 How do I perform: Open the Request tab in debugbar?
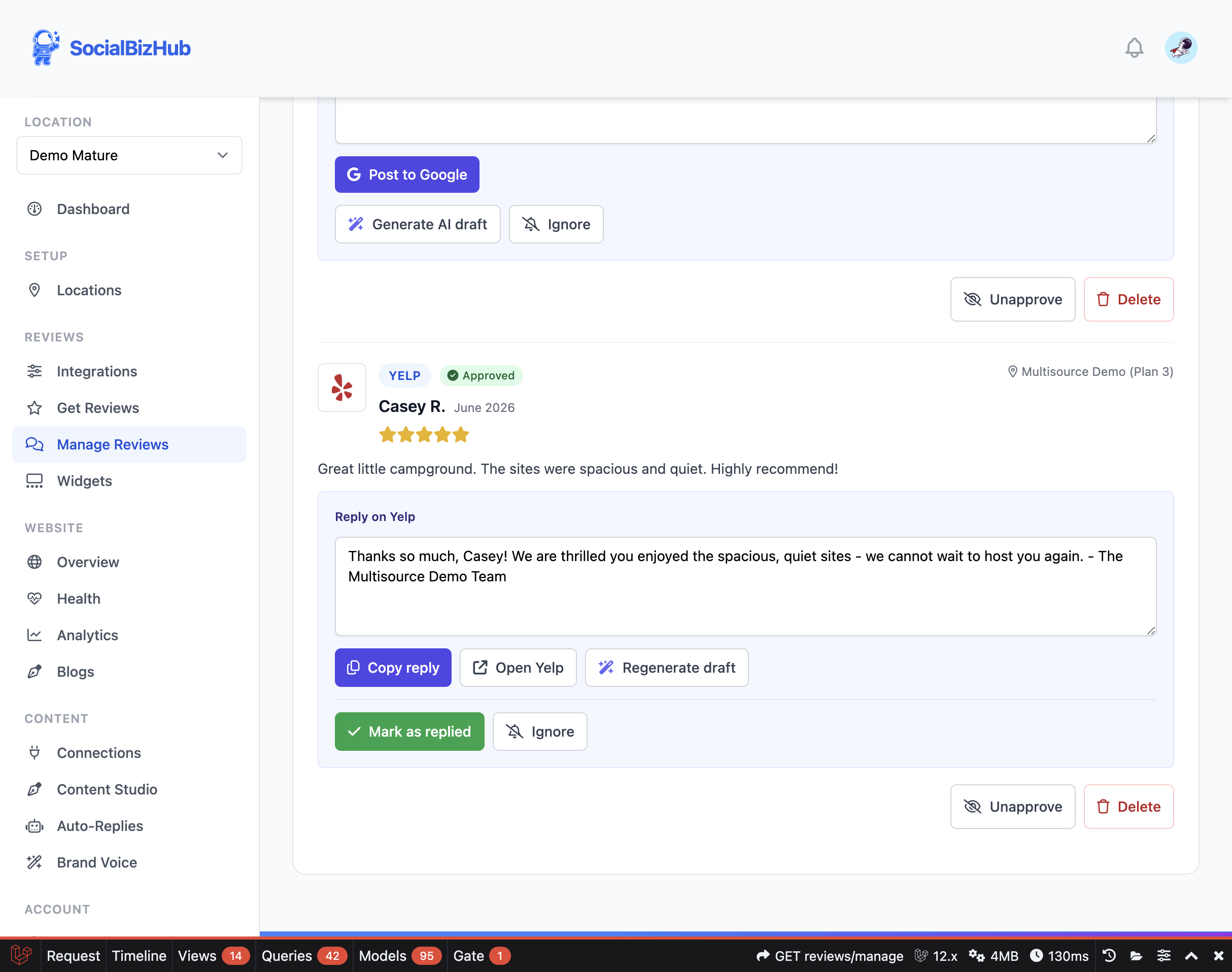(73, 956)
